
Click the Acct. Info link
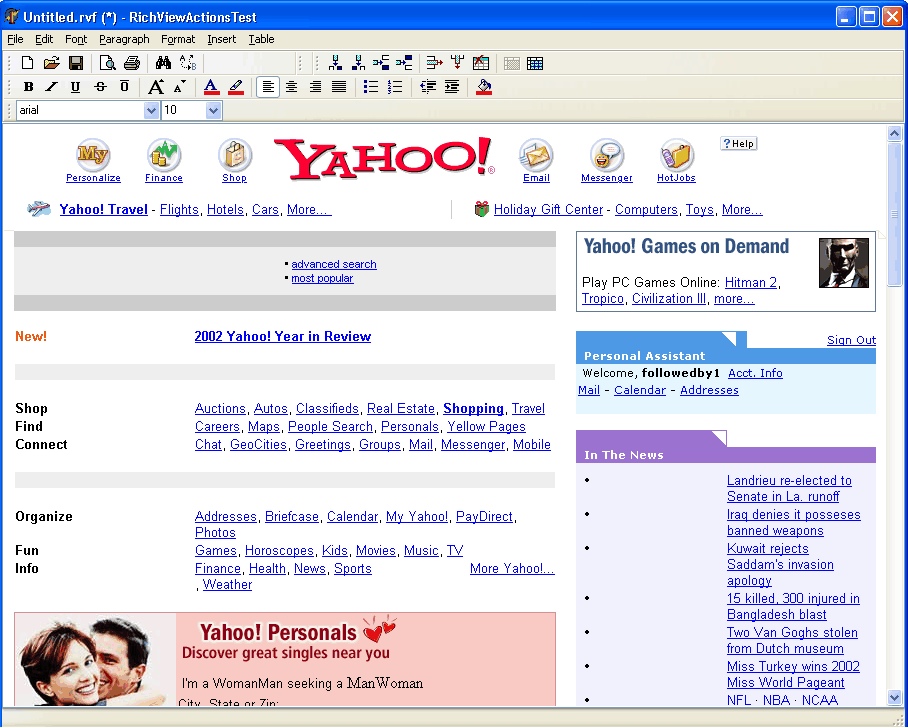pyautogui.click(x=755, y=373)
